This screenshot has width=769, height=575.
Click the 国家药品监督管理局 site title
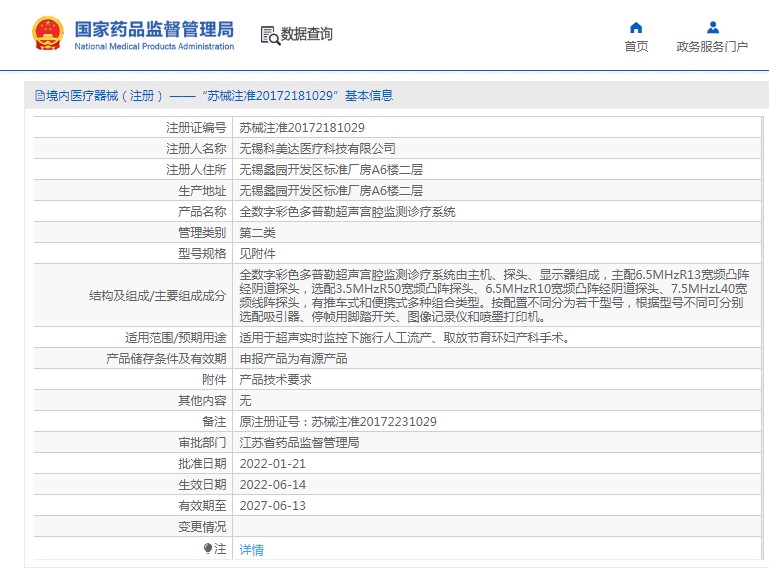[x=154, y=27]
